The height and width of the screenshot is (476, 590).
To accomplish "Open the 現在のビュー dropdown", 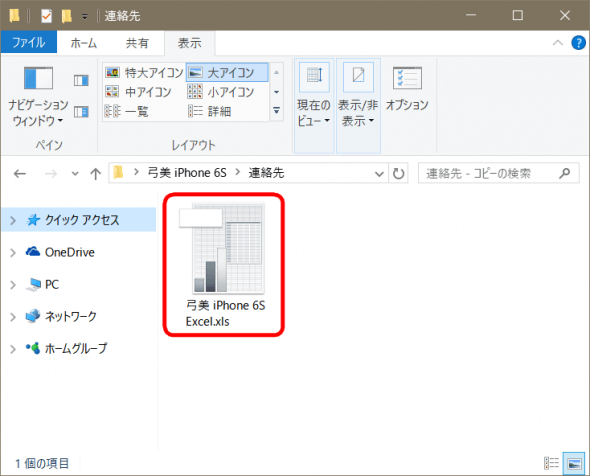I will 314,105.
